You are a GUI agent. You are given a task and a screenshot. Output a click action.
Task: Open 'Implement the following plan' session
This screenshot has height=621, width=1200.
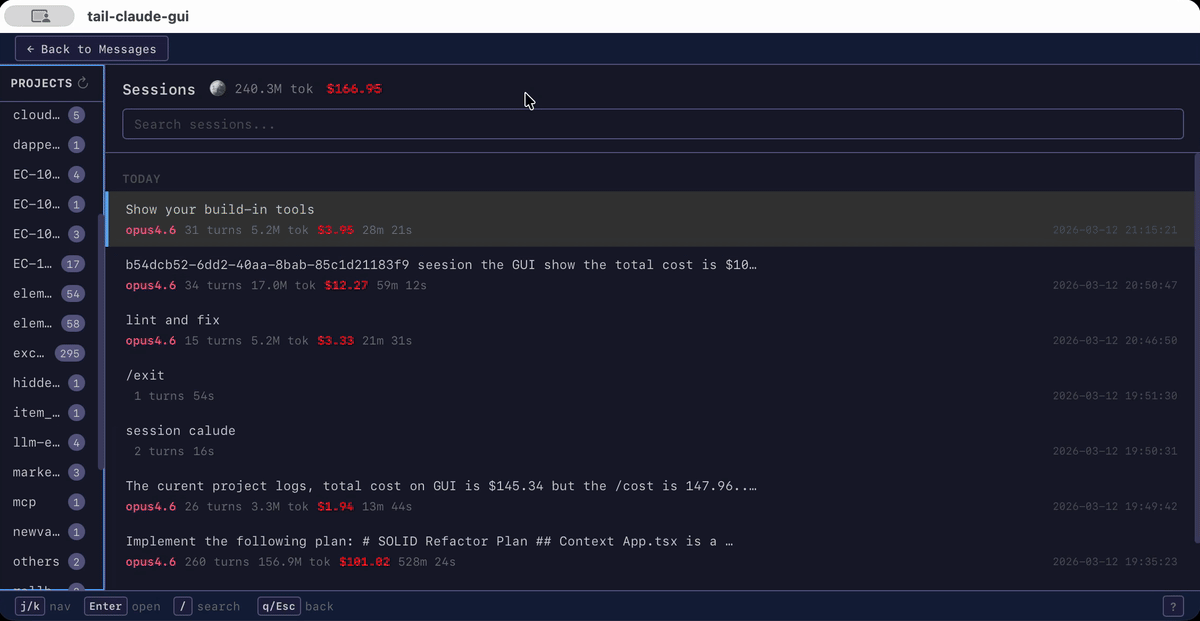tap(650, 551)
